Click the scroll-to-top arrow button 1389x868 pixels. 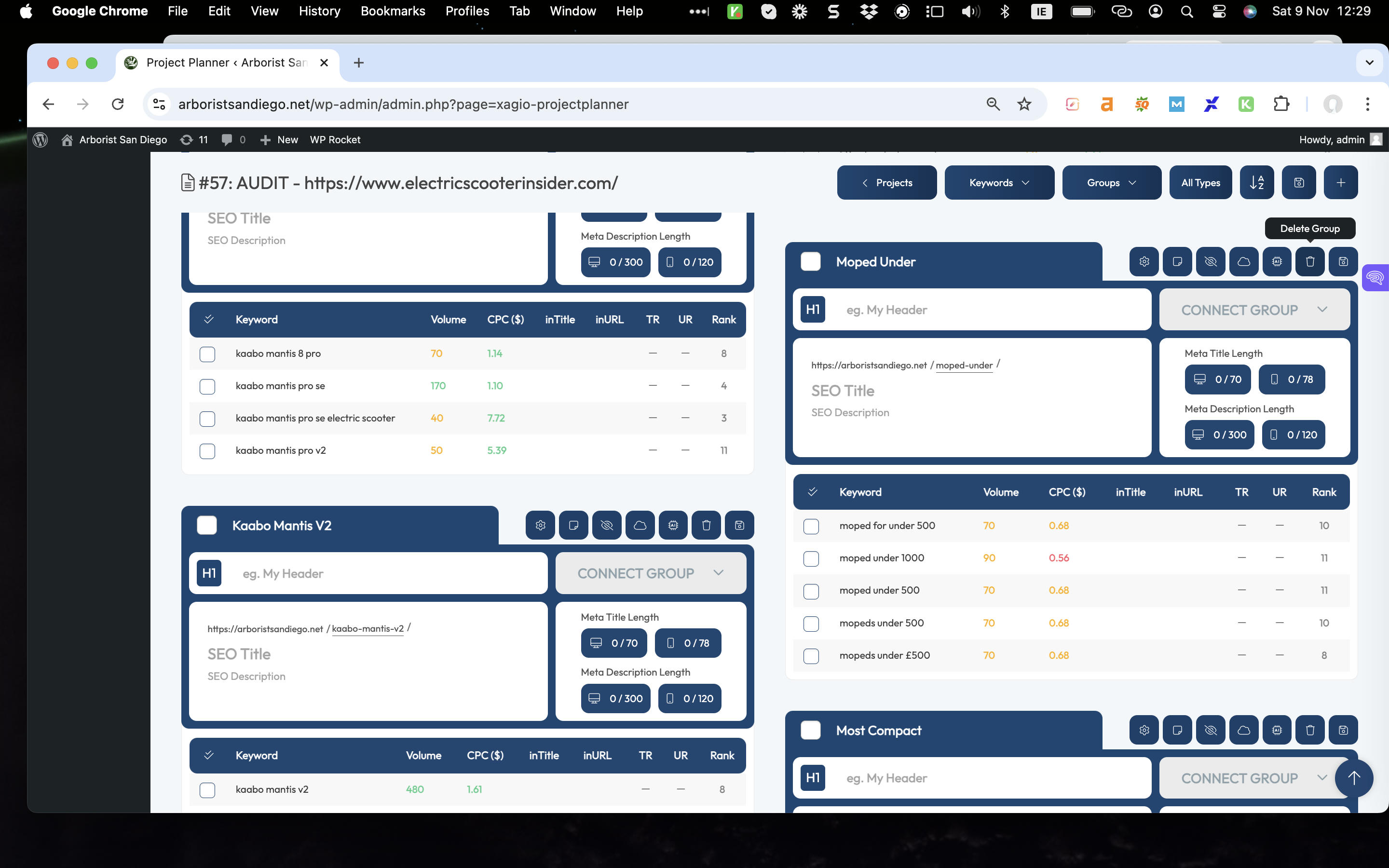point(1354,778)
